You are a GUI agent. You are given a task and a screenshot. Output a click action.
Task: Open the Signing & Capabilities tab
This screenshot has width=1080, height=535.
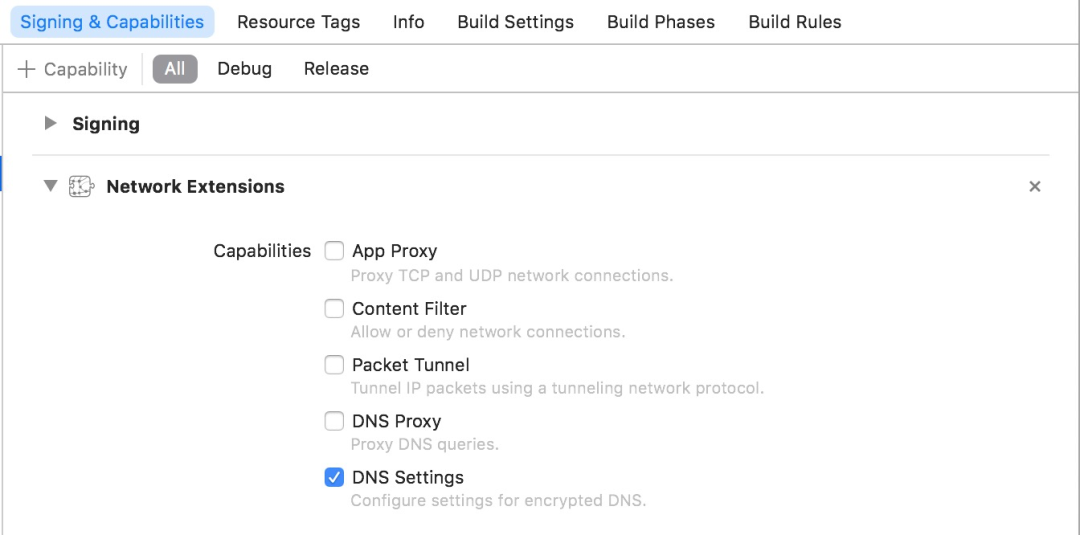pyautogui.click(x=112, y=22)
